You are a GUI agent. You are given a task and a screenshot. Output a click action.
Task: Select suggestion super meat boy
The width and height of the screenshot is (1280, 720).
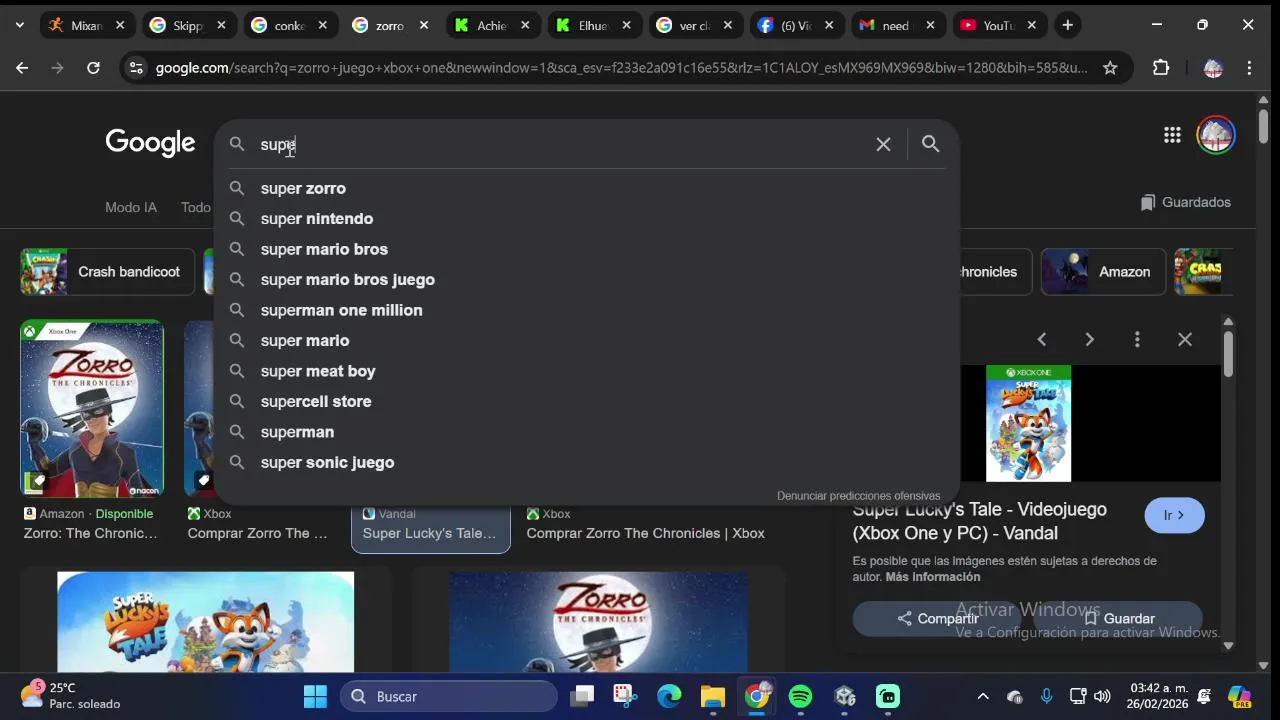click(585, 371)
